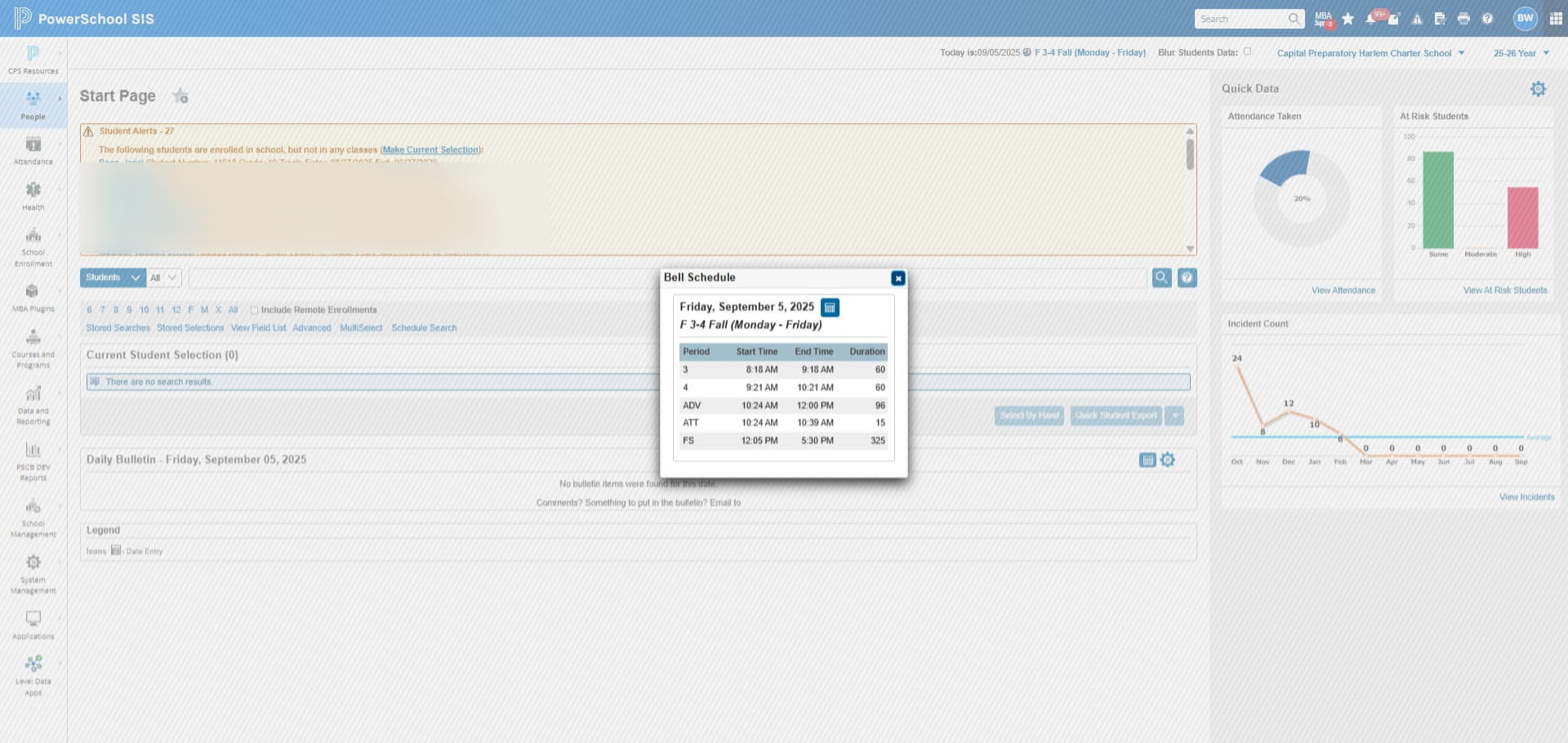
Task: Open the alerts triangle icon in header
Action: tap(1417, 19)
